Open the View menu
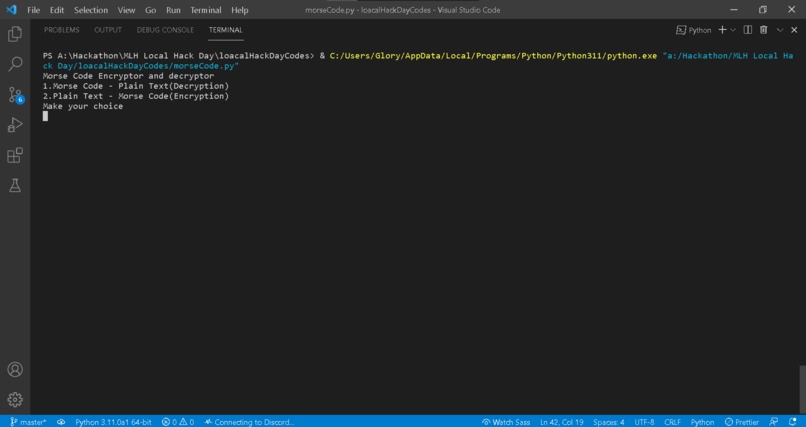This screenshot has height=427, width=806. pyautogui.click(x=126, y=10)
